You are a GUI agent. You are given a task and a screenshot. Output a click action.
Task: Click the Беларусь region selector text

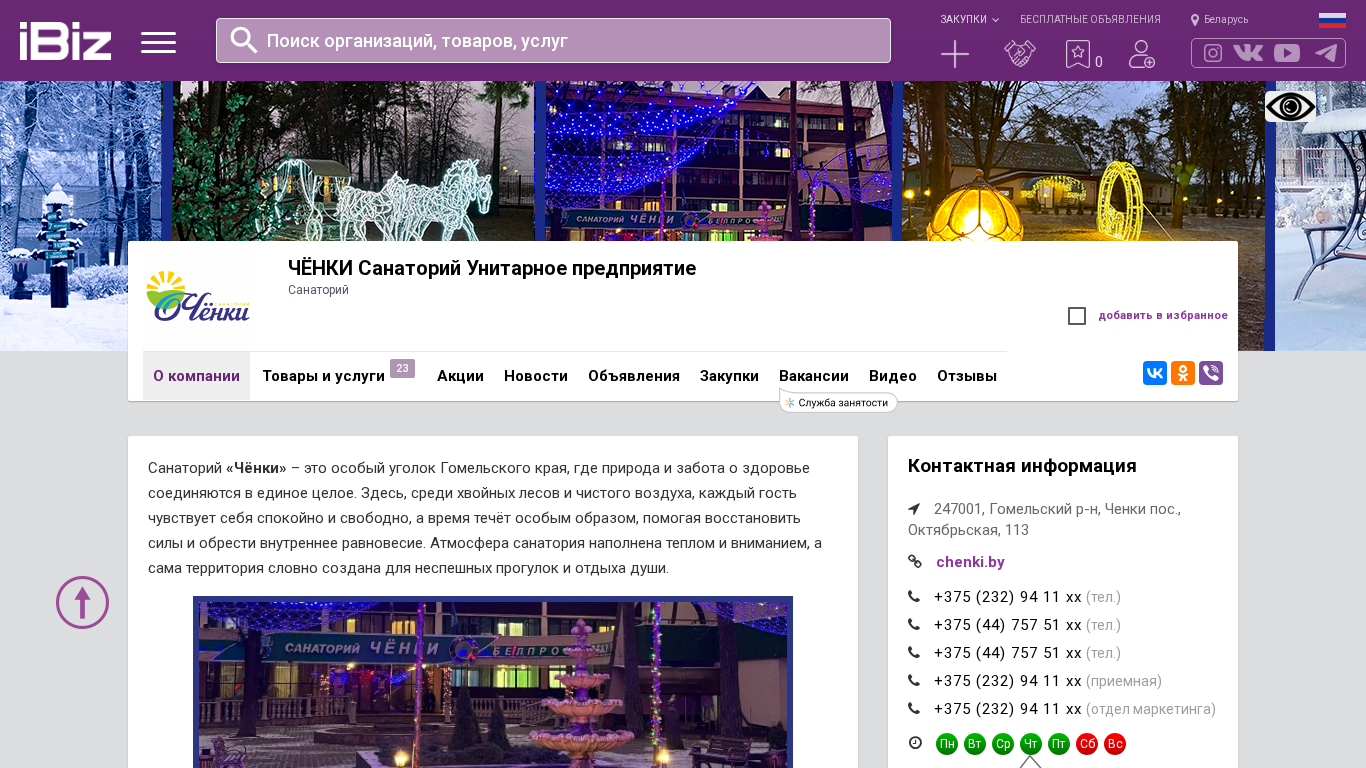click(x=1226, y=20)
